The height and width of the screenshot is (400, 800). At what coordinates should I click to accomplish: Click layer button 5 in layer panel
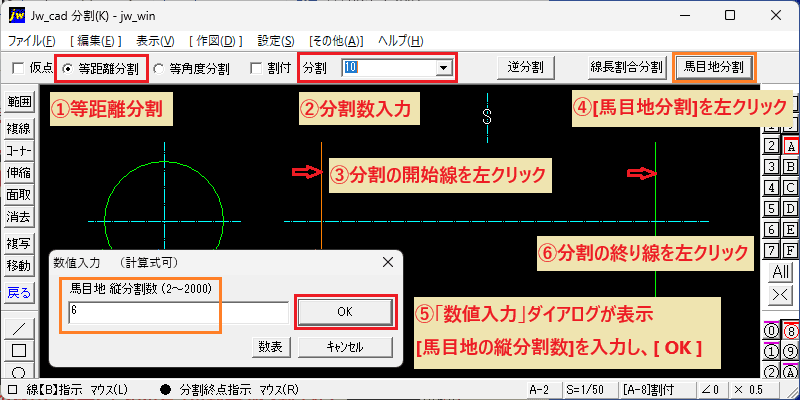(x=772, y=208)
